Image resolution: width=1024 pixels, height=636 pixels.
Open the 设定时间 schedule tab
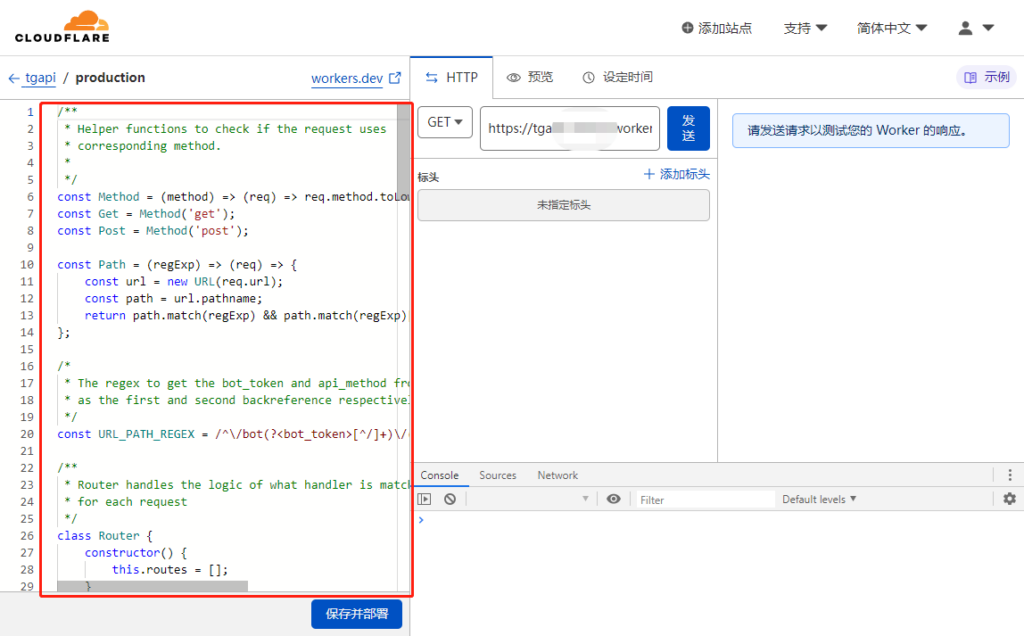point(617,77)
